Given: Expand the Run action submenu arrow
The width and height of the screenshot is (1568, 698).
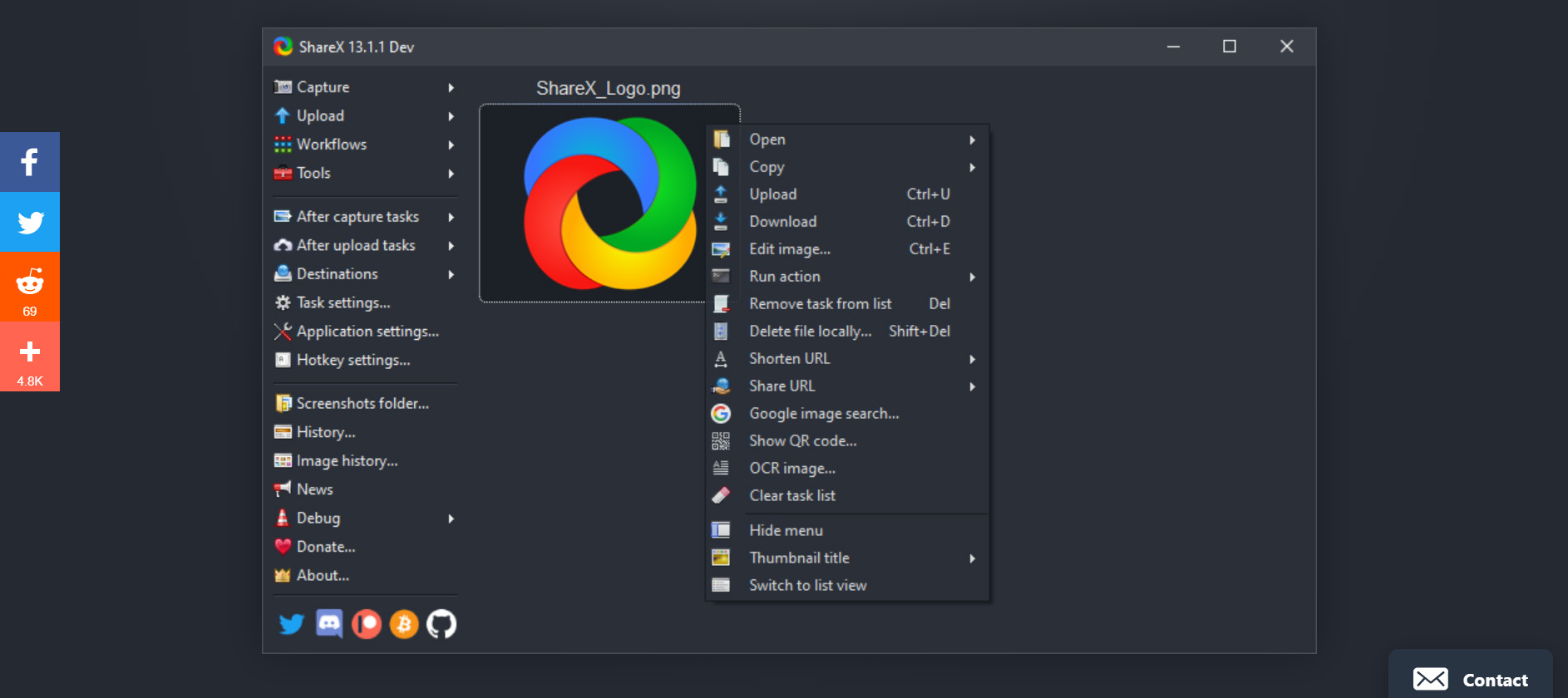Looking at the screenshot, I should [972, 277].
